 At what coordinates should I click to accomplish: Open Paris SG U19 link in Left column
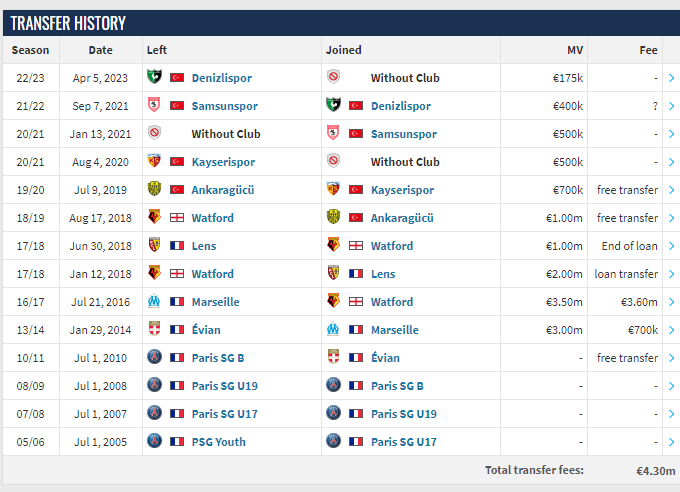(x=225, y=386)
